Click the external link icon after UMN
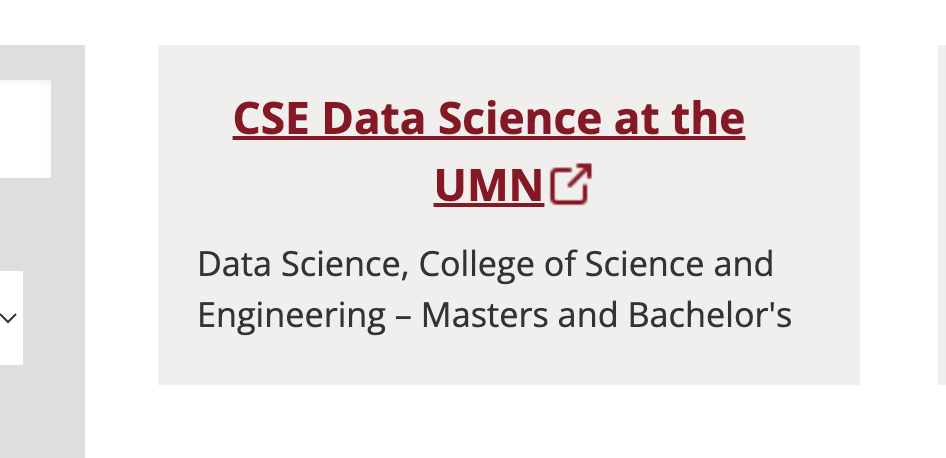This screenshot has height=458, width=946. (571, 184)
